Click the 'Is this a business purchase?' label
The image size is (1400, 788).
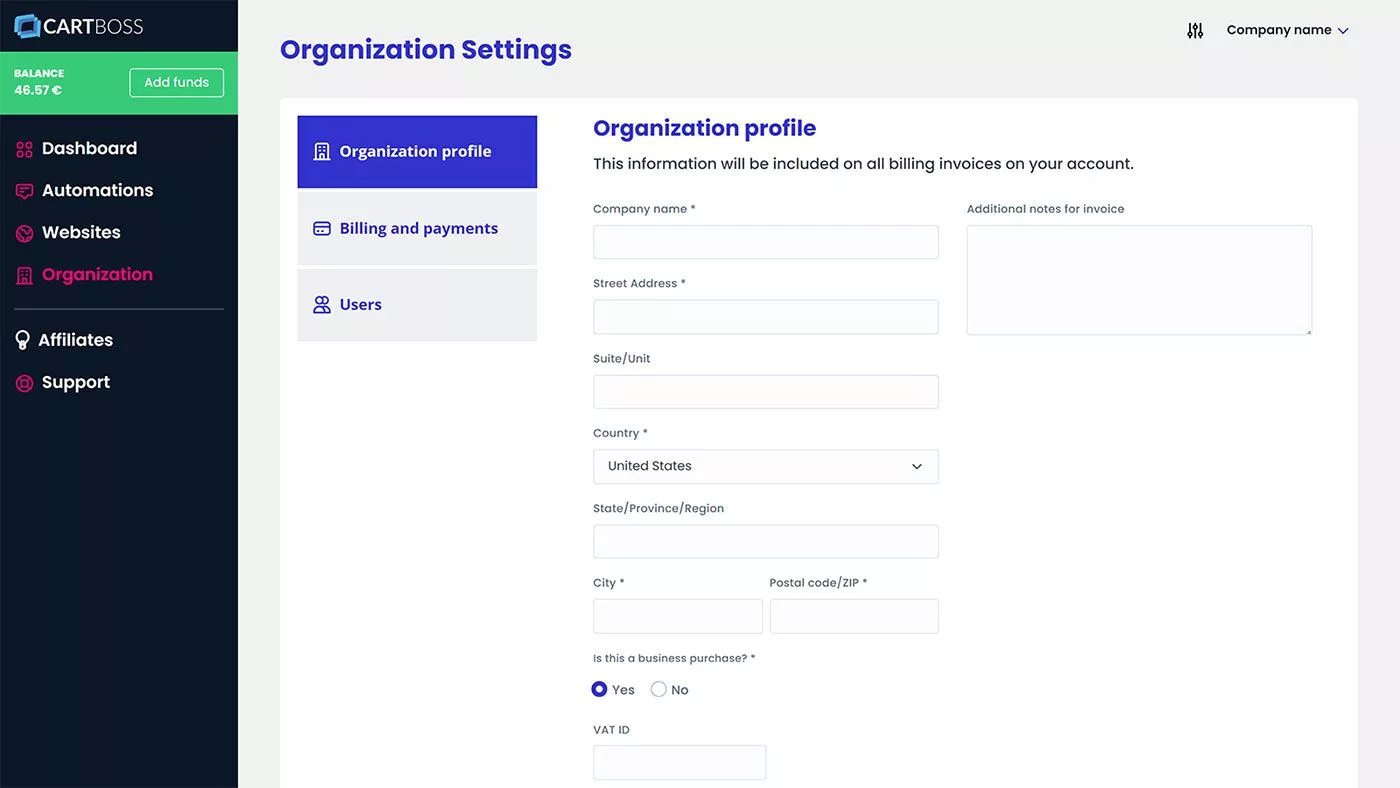(674, 658)
